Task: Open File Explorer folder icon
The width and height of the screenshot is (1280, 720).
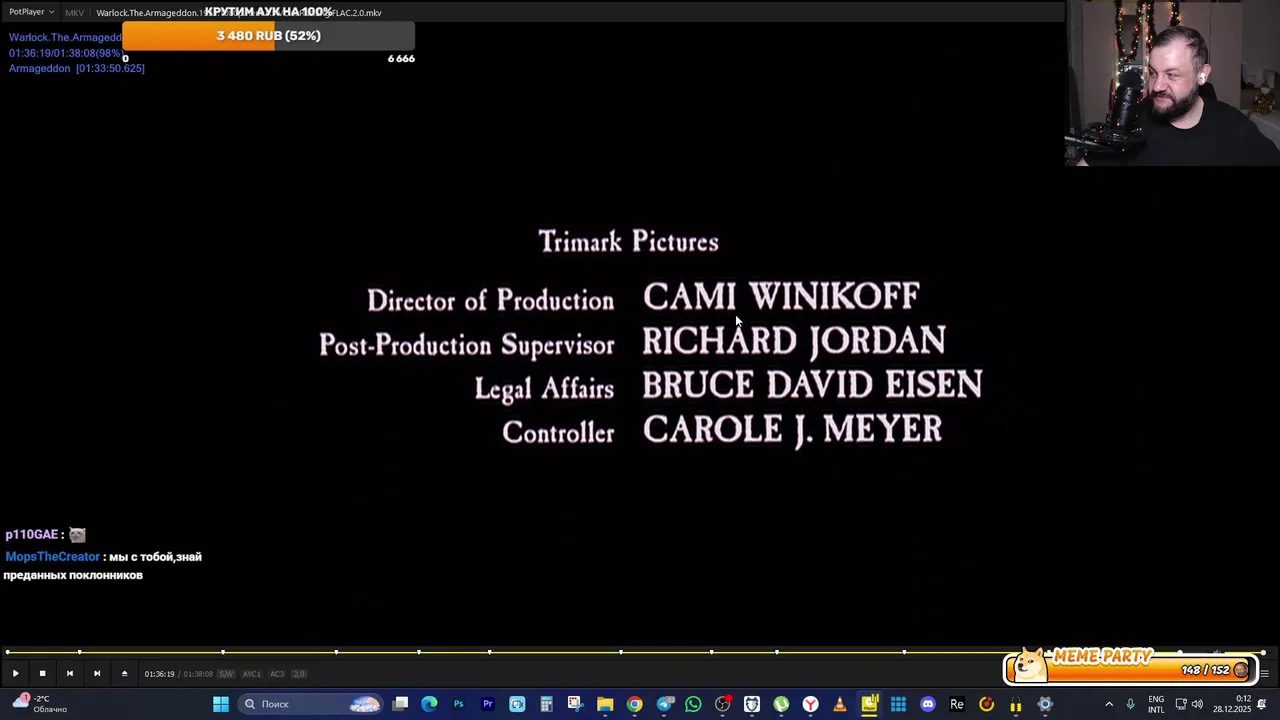Action: point(605,704)
